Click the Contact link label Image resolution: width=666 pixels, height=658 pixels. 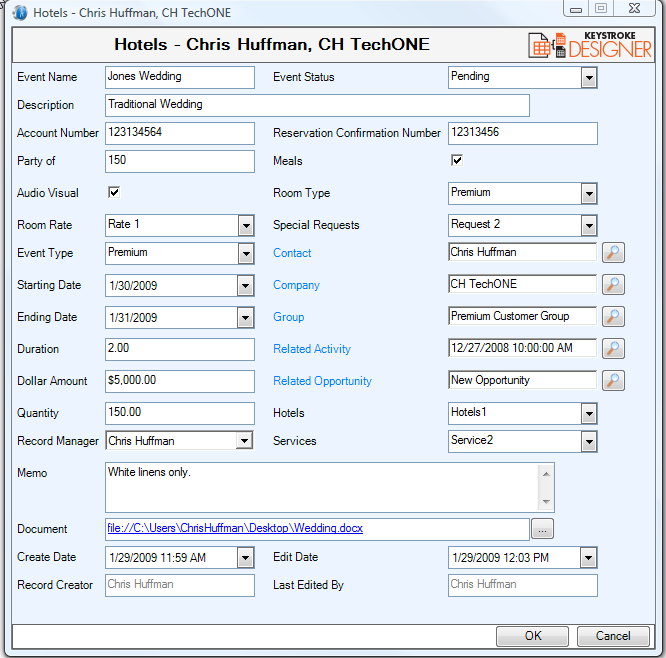(x=292, y=253)
